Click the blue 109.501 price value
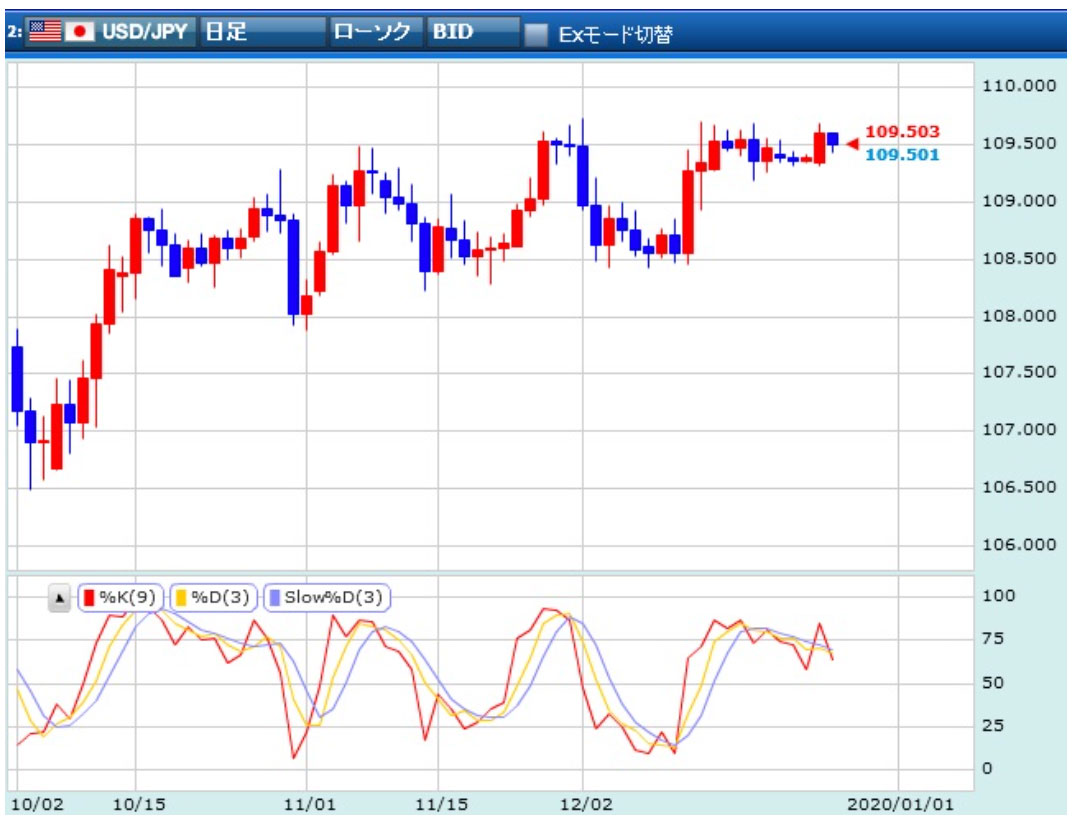The image size is (1072, 820). (x=902, y=155)
